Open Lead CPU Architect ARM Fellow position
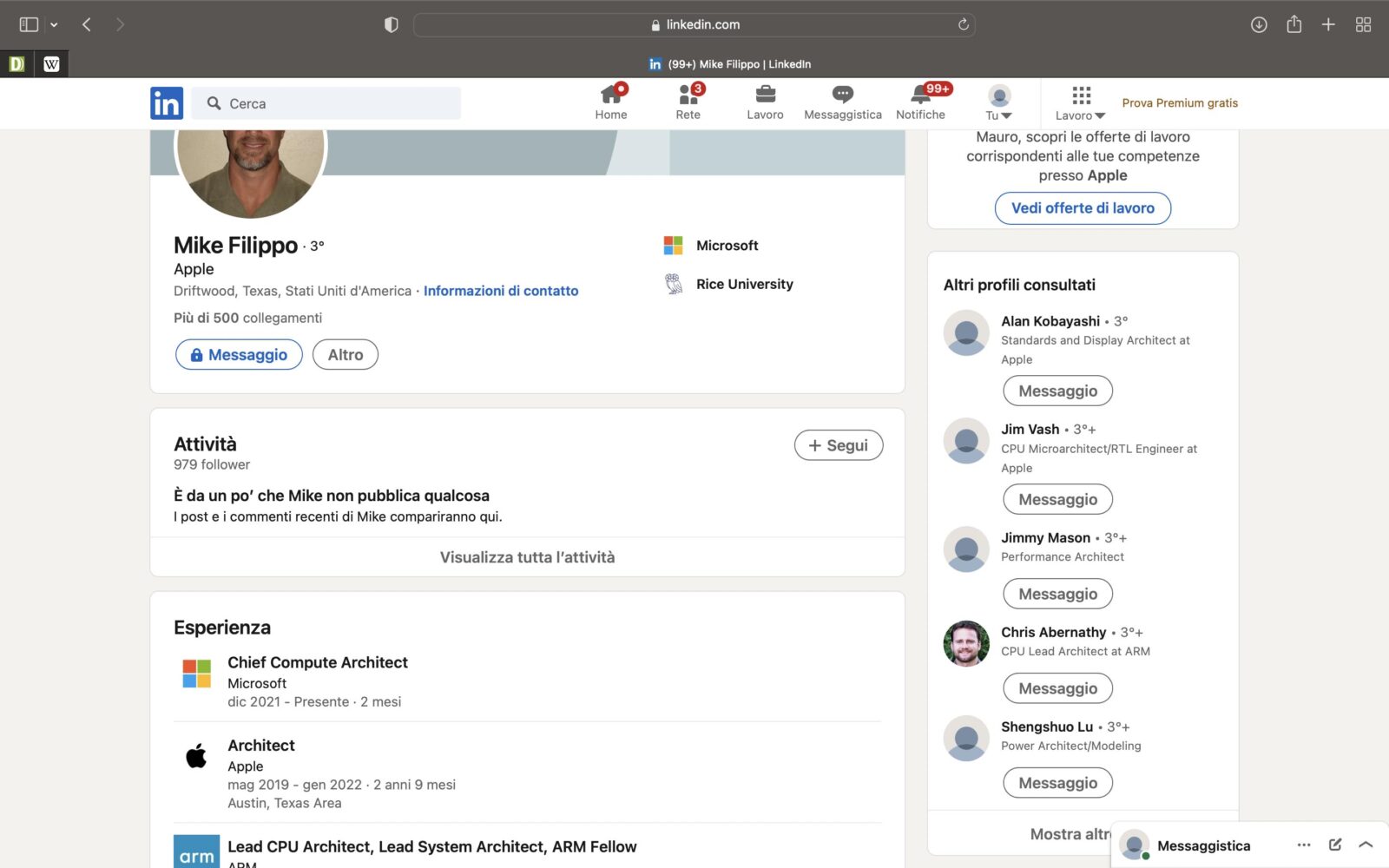This screenshot has width=1389, height=868. pos(432,846)
